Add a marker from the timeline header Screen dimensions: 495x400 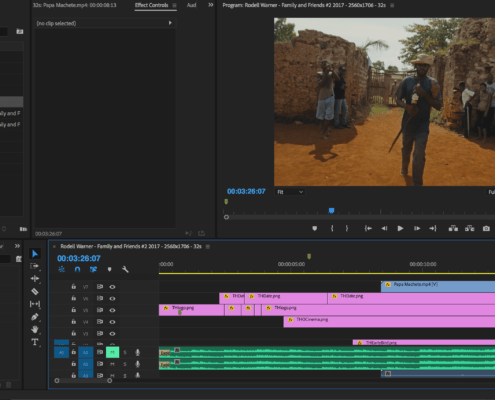click(x=109, y=269)
